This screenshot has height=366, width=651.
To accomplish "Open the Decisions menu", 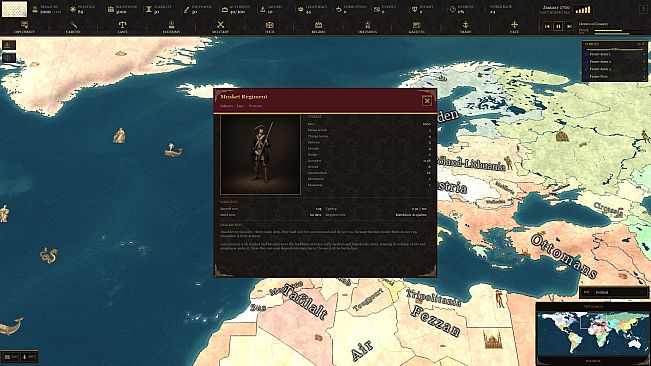I will [367, 27].
